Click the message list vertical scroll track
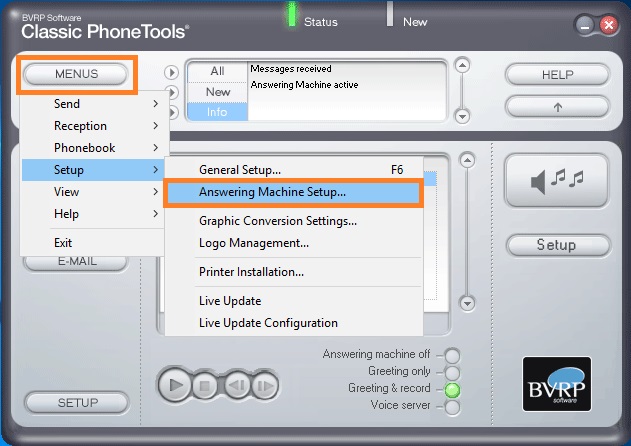 click(x=463, y=91)
